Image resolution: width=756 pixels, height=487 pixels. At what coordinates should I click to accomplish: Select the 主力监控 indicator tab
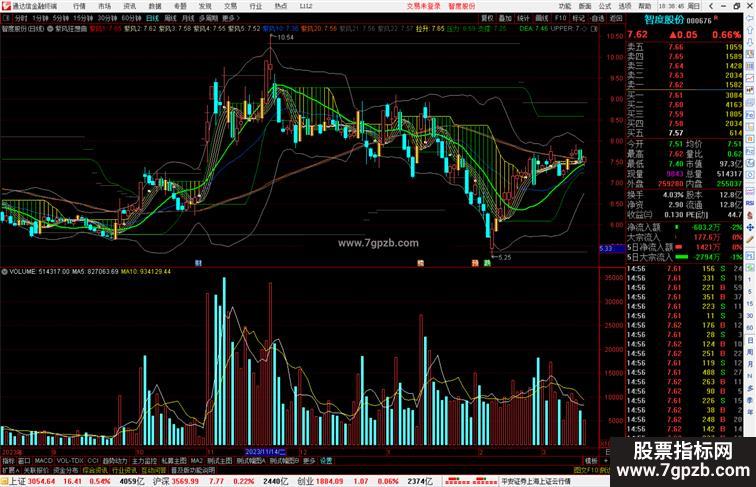click(144, 461)
